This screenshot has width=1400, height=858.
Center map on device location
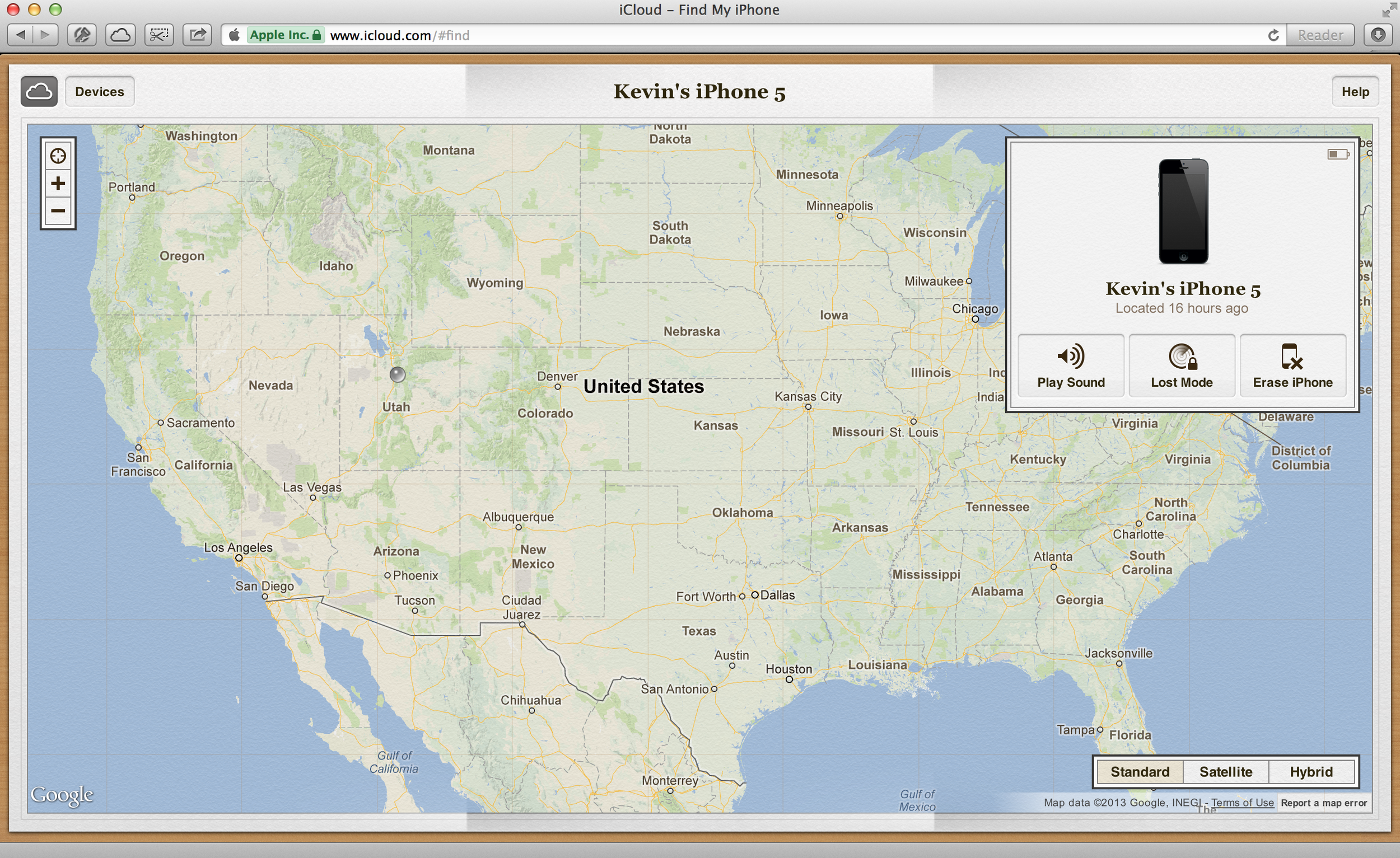(x=58, y=156)
